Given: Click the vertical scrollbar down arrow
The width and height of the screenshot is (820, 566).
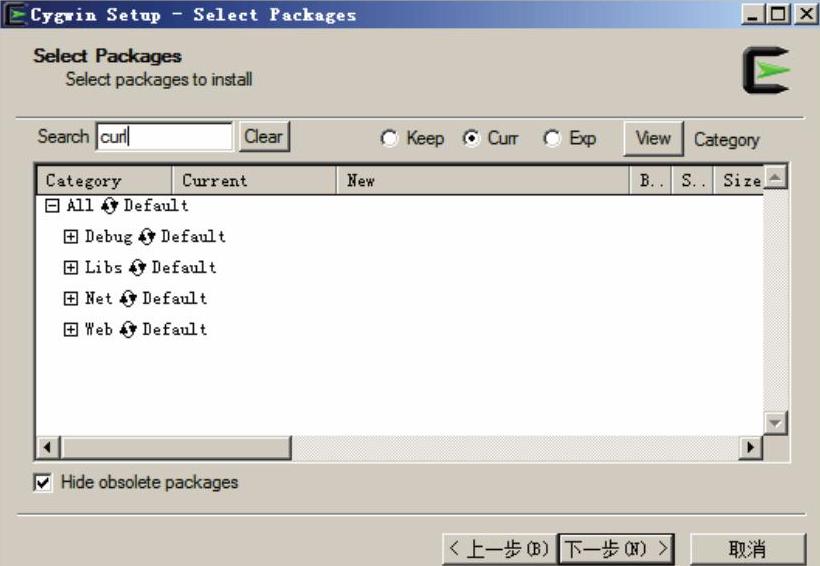Looking at the screenshot, I should pos(775,423).
